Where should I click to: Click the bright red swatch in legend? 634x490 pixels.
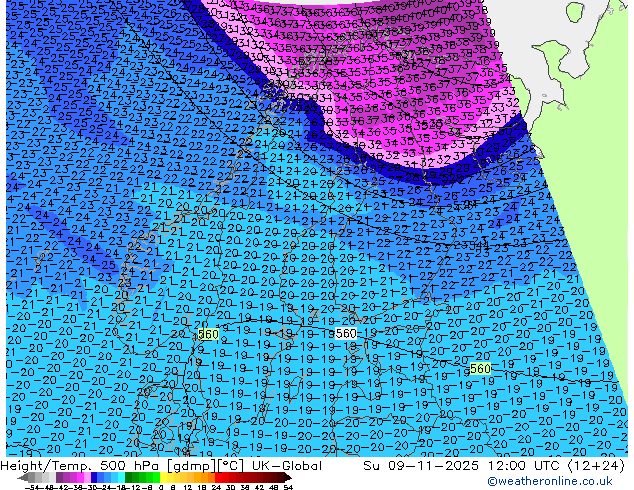click(x=218, y=478)
